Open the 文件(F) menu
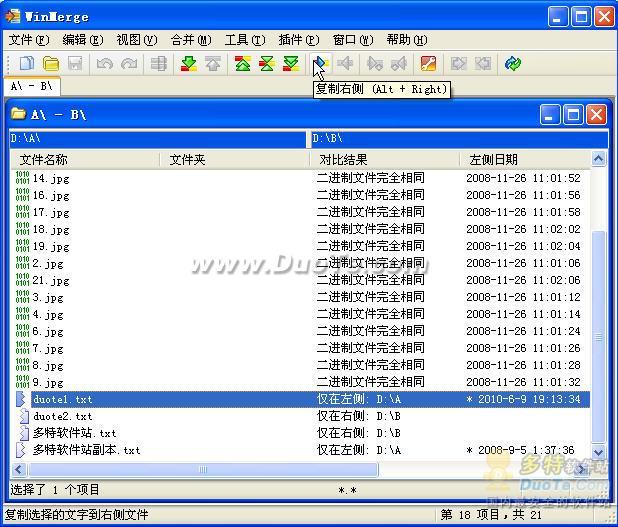Image resolution: width=618 pixels, height=527 pixels. click(x=29, y=40)
